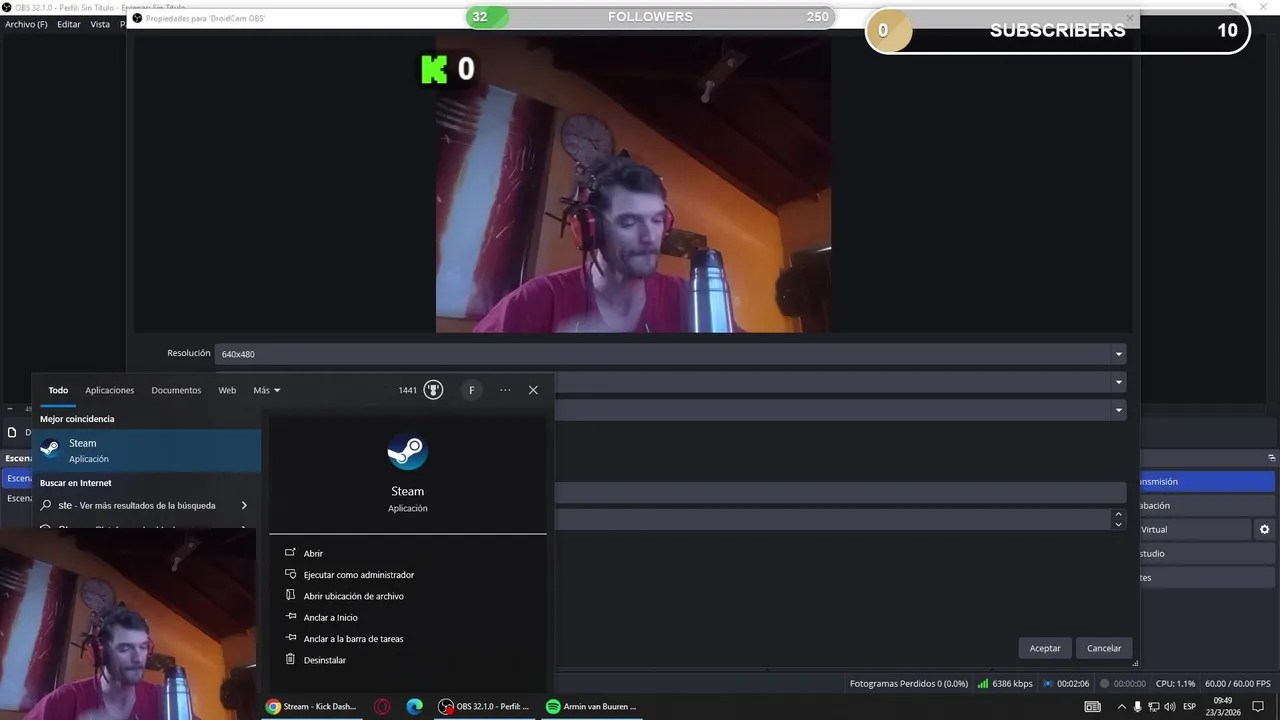Open the Resolución 640x480 dropdown

pyautogui.click(x=670, y=354)
